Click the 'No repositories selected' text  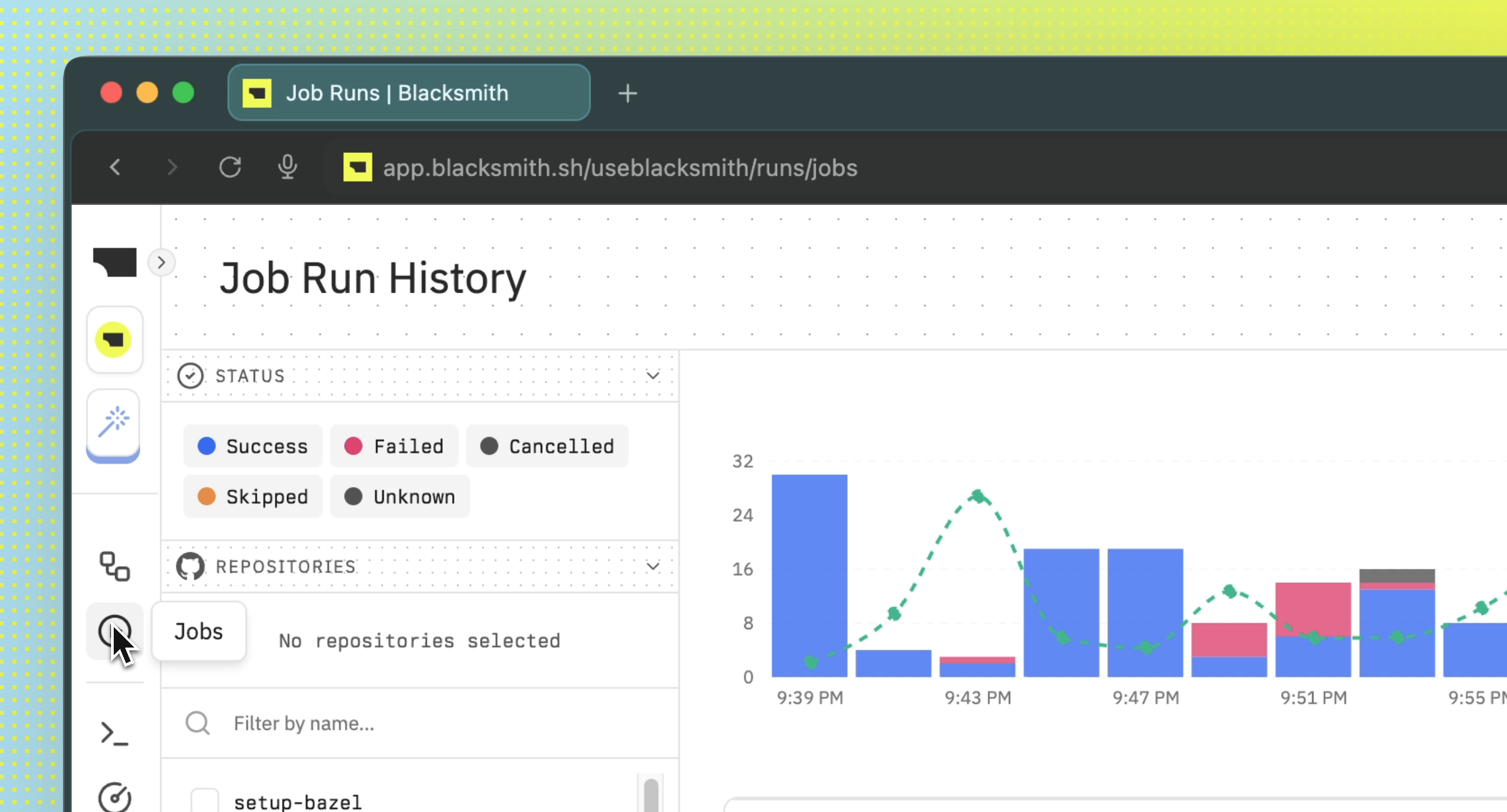pos(419,641)
